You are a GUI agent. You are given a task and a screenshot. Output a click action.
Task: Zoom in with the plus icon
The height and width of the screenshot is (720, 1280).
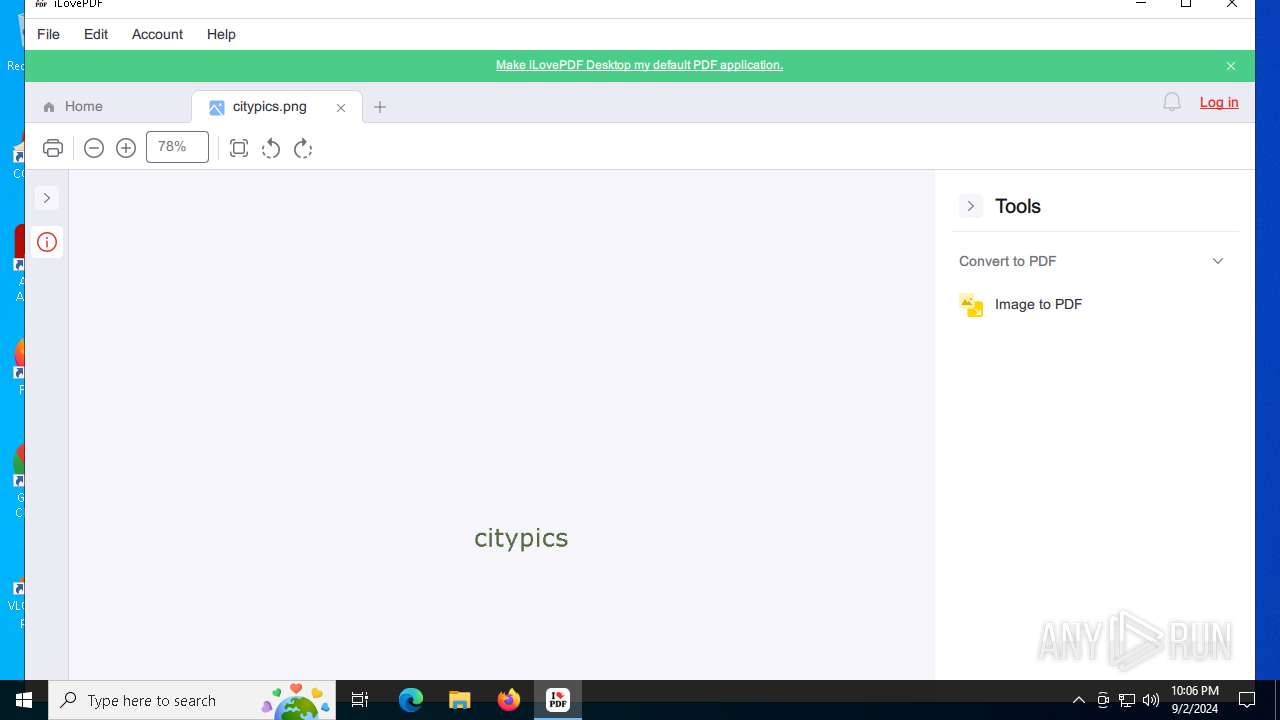[126, 148]
